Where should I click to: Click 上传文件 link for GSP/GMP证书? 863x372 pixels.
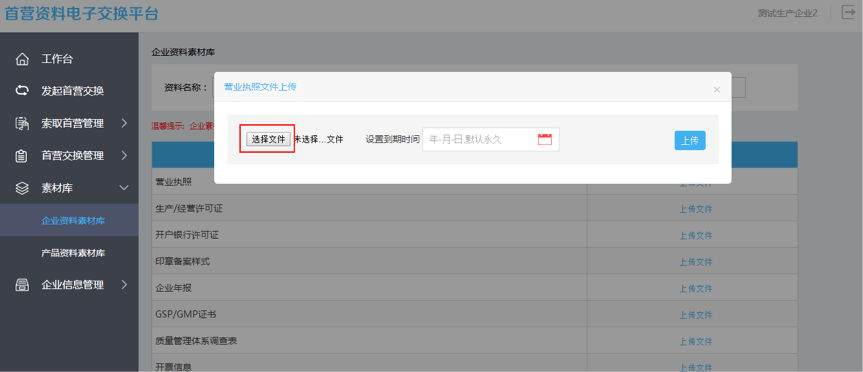696,315
